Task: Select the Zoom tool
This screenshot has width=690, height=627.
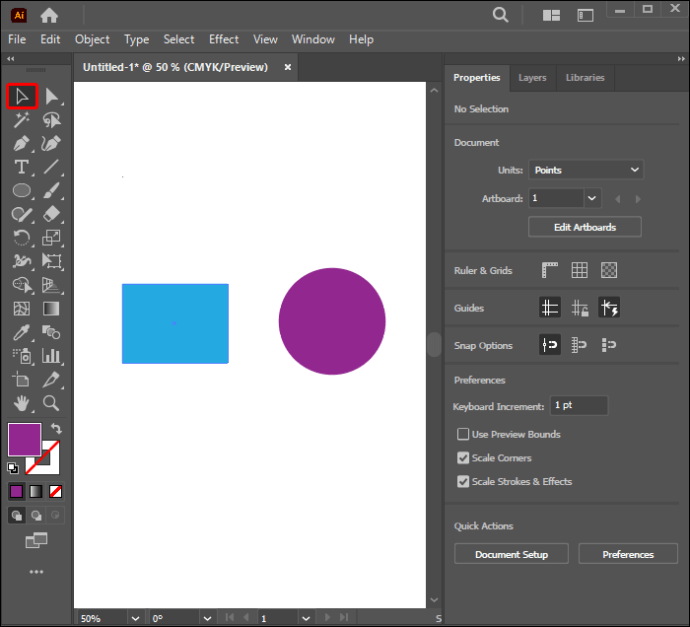Action: (51, 403)
